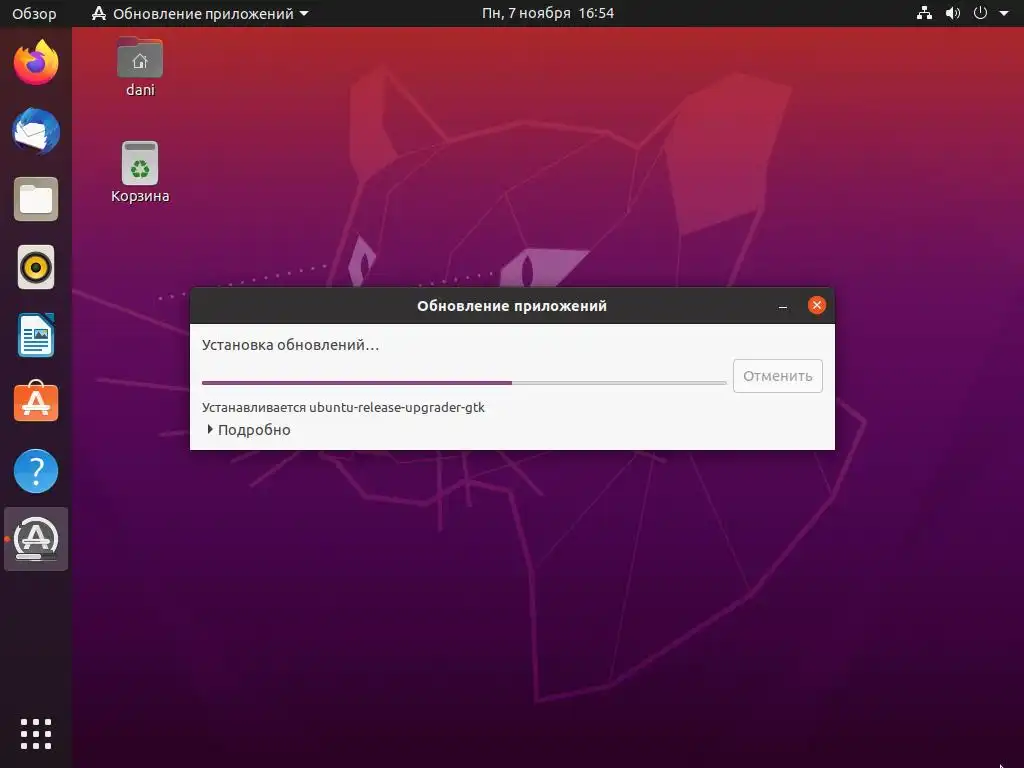The height and width of the screenshot is (768, 1024).
Task: Click the update installation progress bar
Action: coord(464,383)
